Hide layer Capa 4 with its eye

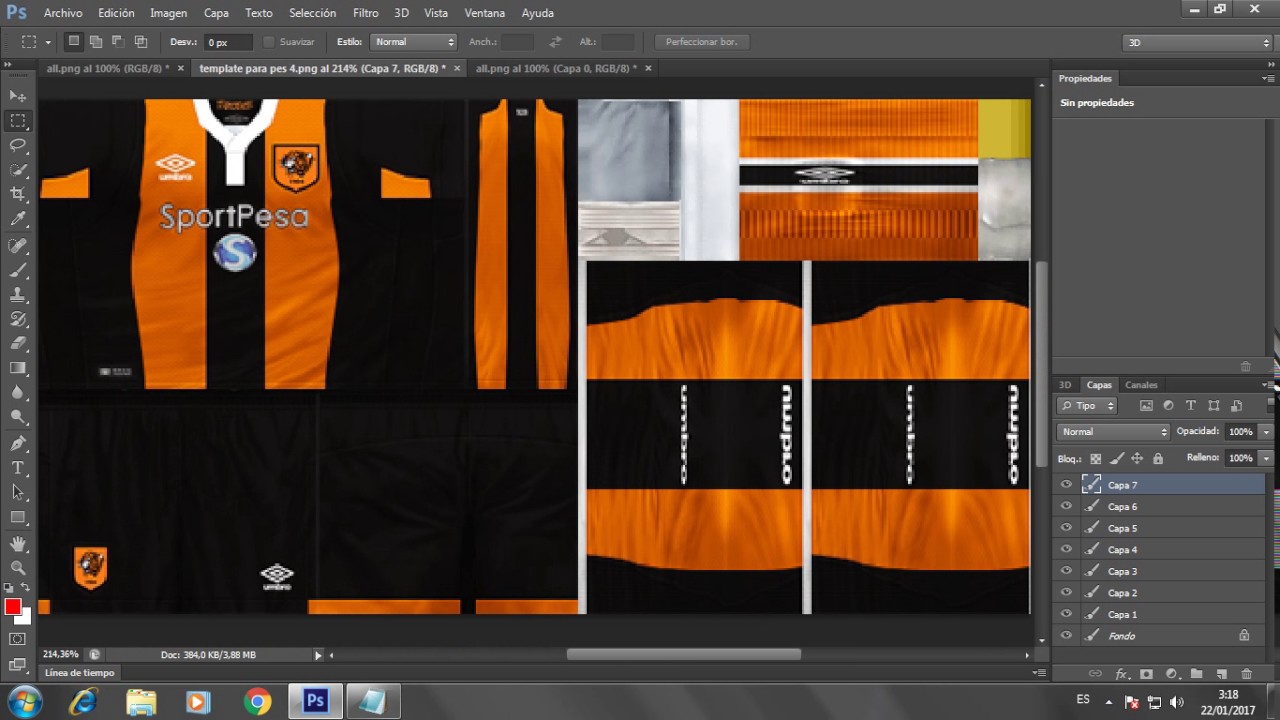point(1066,550)
